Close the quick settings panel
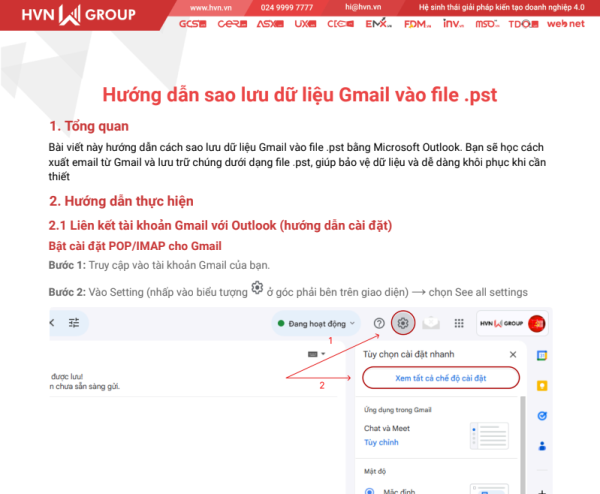The height and width of the screenshot is (494, 600). [x=513, y=354]
